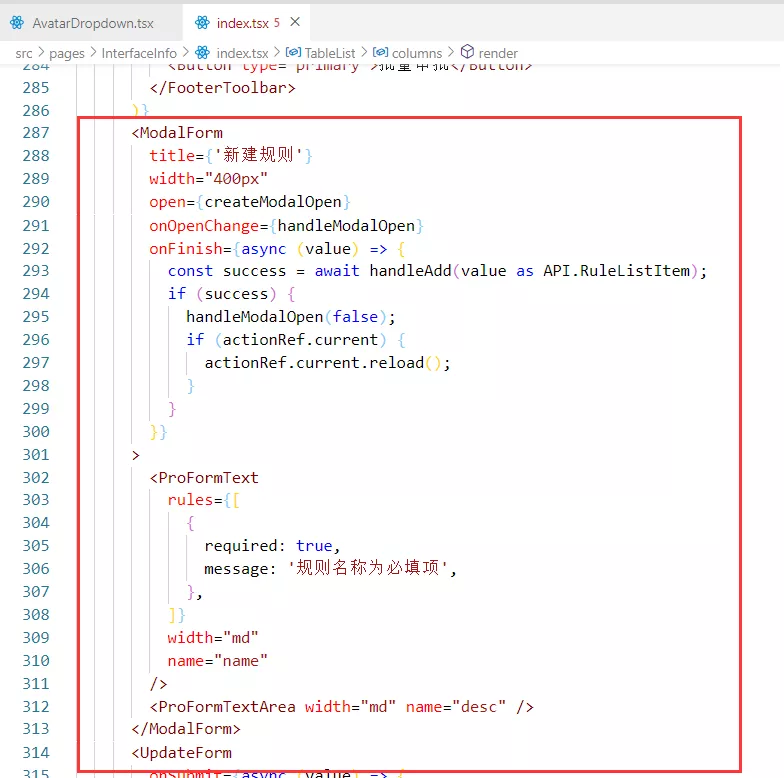
Task: Click 'if (actionRef.current)' condition
Action: (x=296, y=340)
